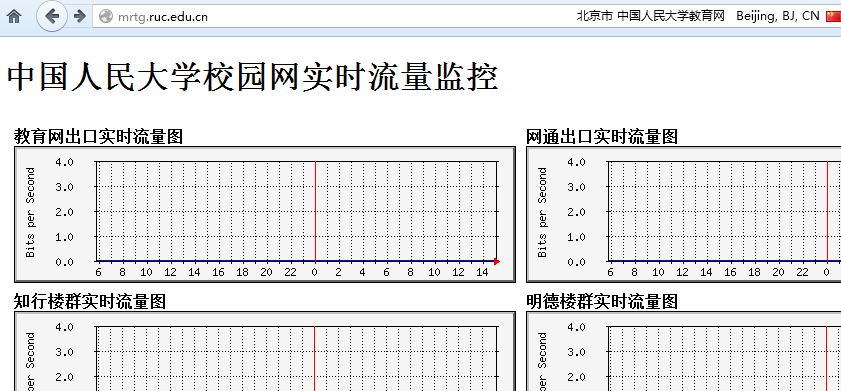841x391 pixels.
Task: Navigate back with the back arrow
Action: [51, 17]
